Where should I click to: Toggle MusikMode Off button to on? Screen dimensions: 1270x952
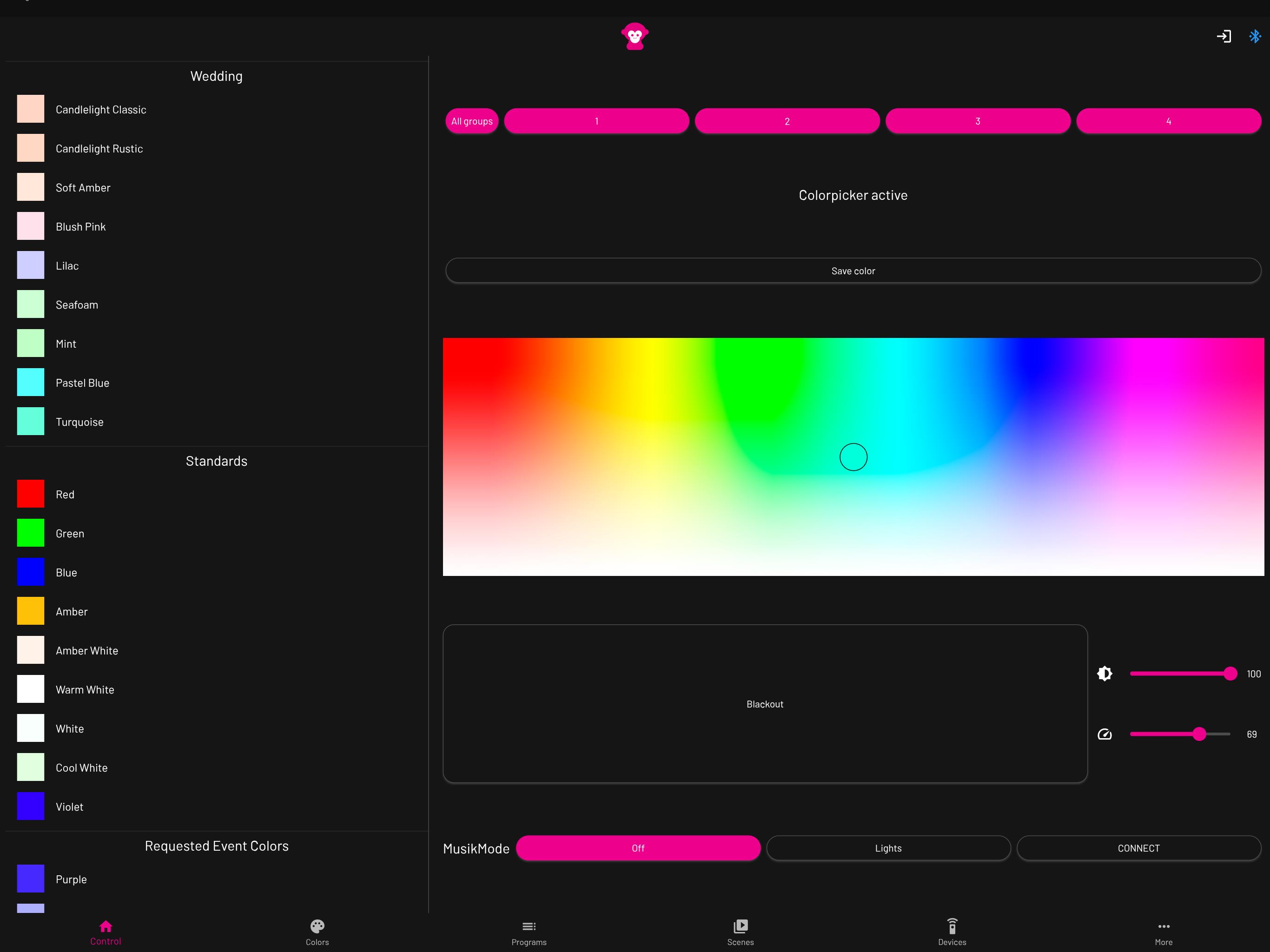click(638, 847)
